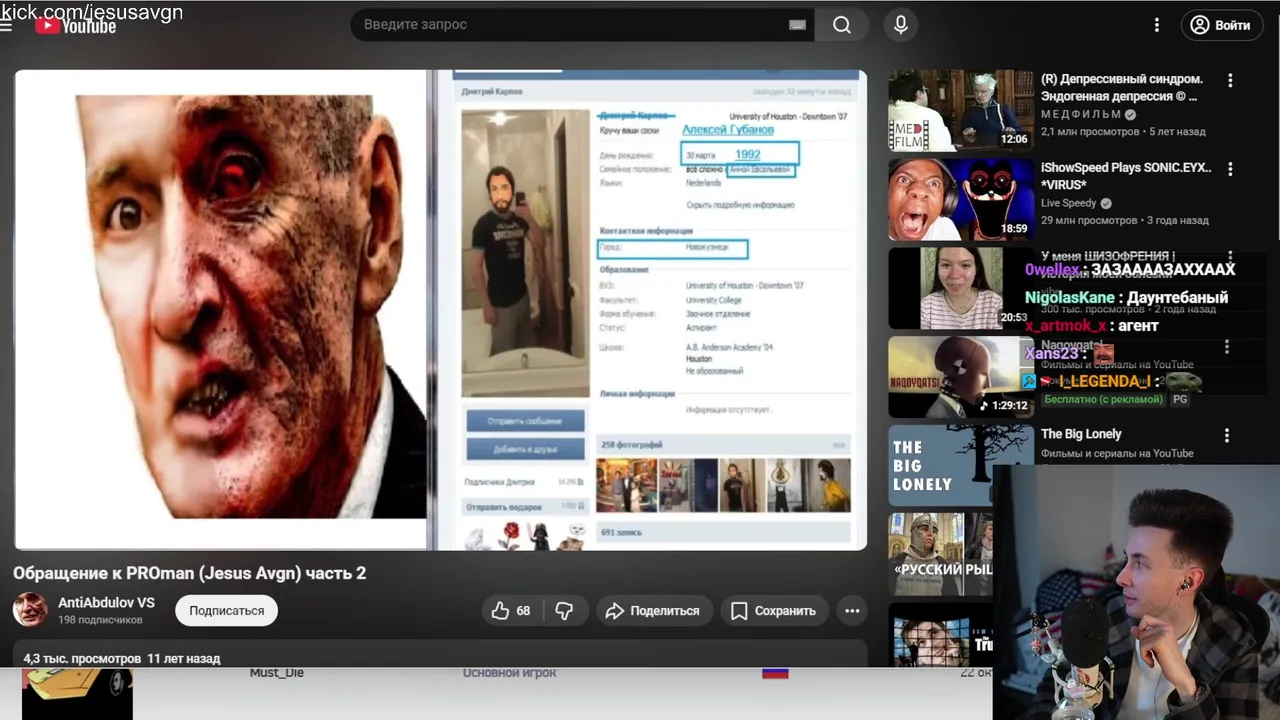This screenshot has width=1280, height=720.
Task: Open options for The Big Lonely
Action: (x=1227, y=436)
